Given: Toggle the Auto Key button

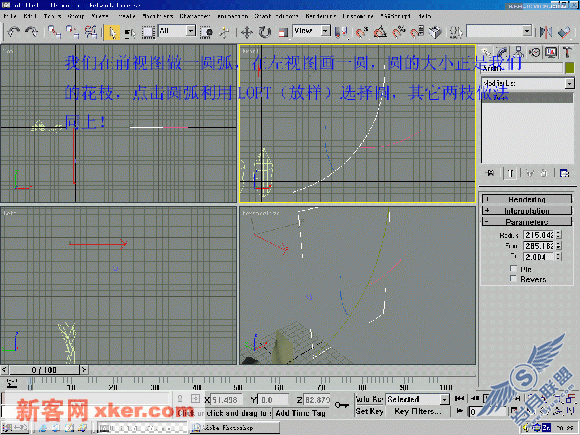Looking at the screenshot, I should [368, 399].
